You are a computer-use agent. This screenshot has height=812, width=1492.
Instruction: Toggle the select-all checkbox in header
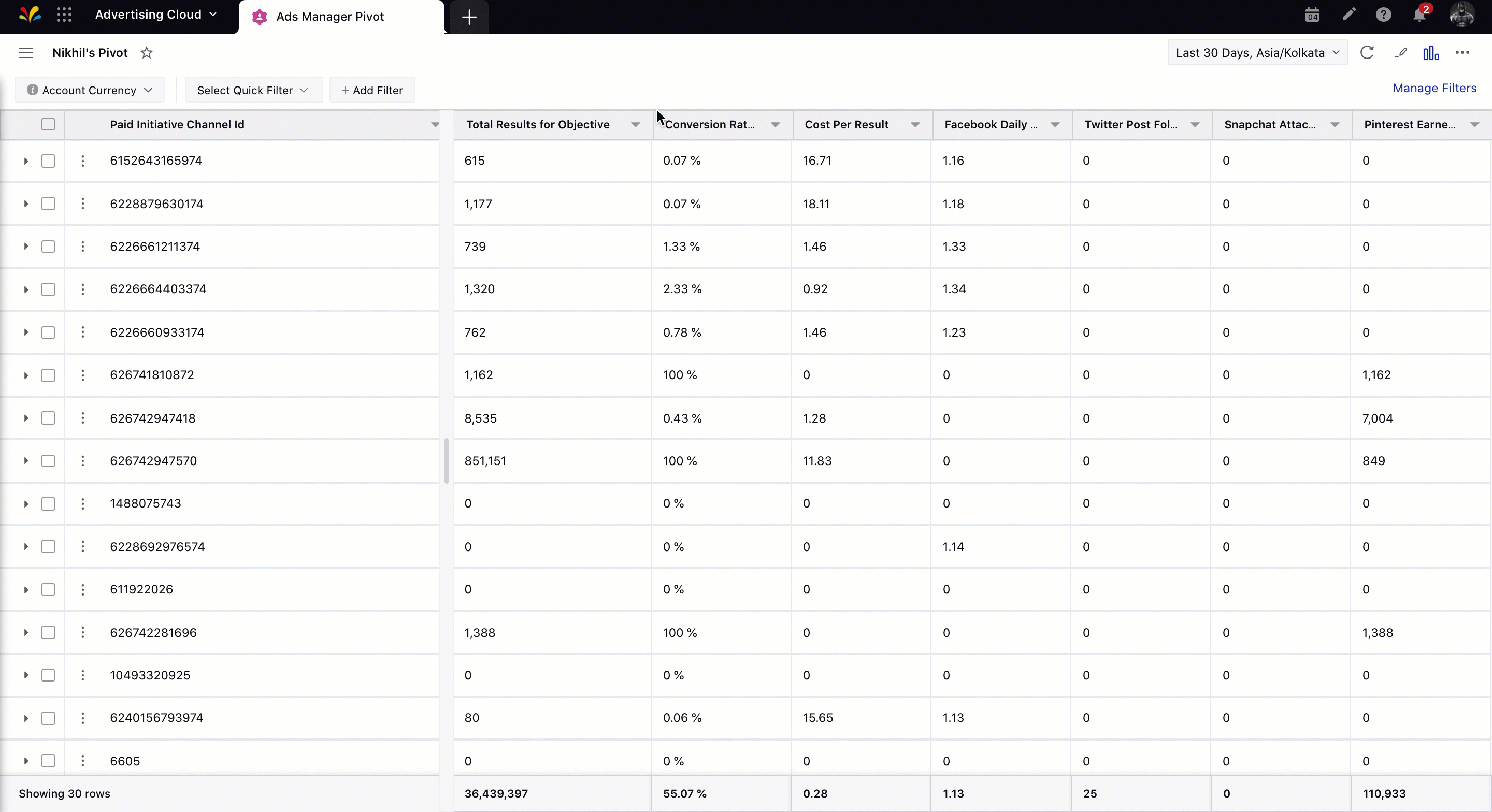click(48, 124)
